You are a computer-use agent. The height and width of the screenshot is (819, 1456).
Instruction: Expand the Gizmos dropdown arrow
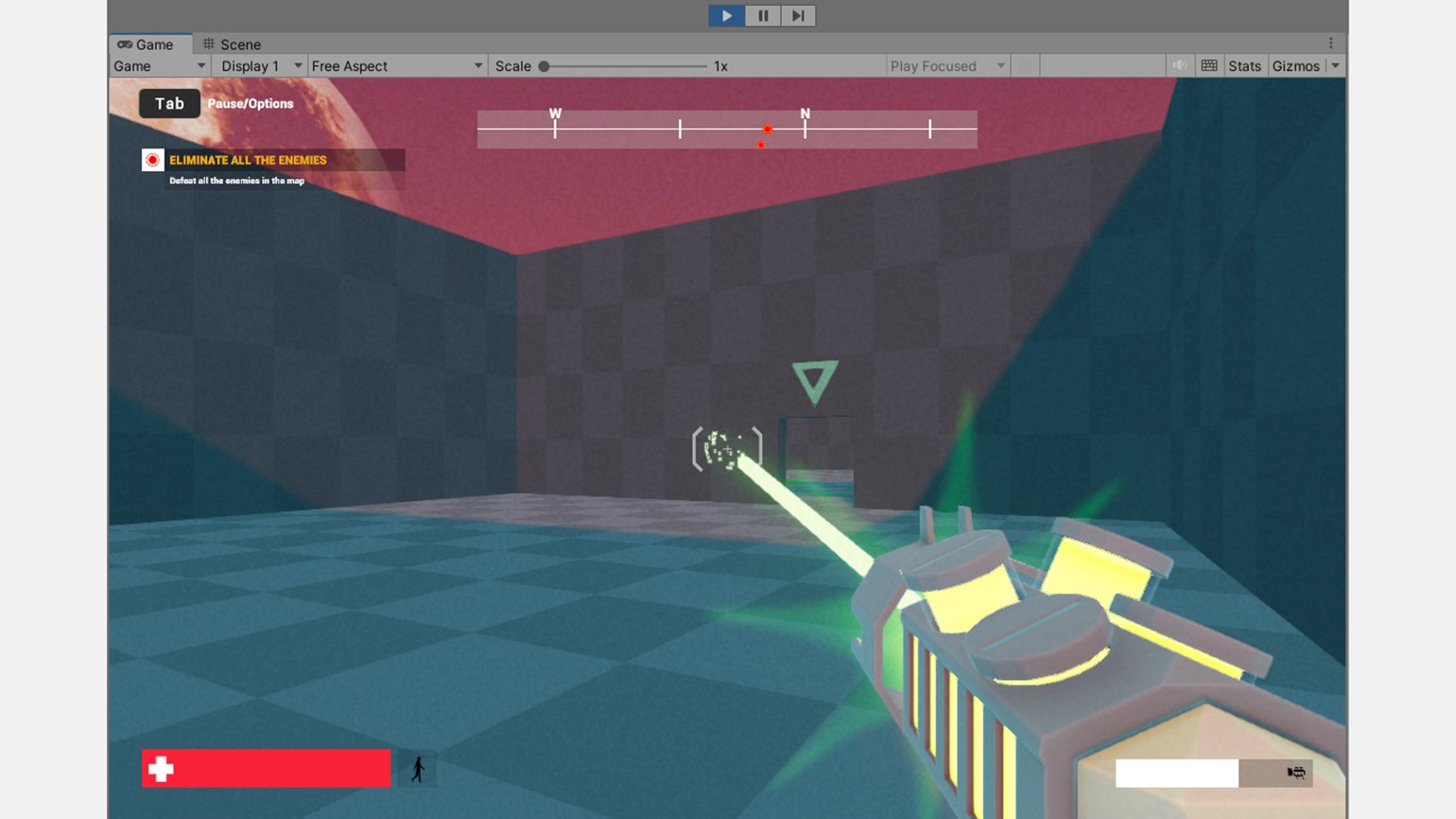tap(1335, 66)
